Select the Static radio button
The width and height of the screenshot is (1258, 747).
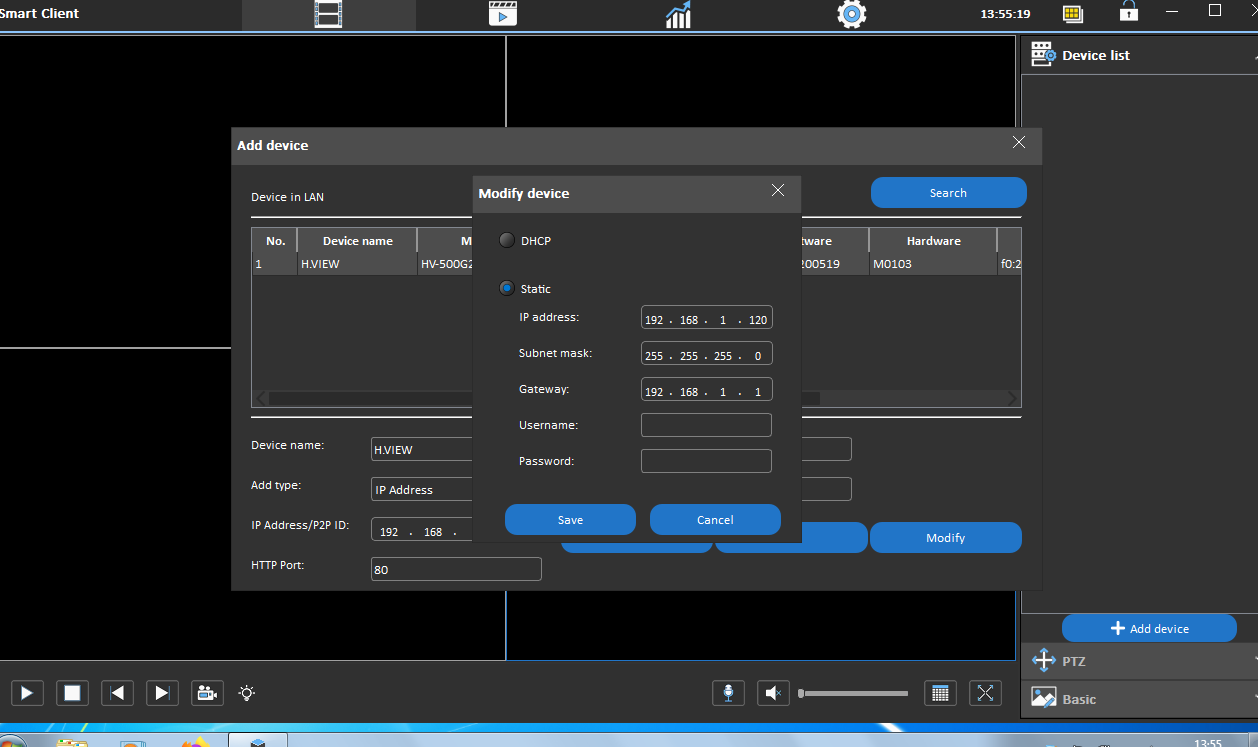point(507,288)
